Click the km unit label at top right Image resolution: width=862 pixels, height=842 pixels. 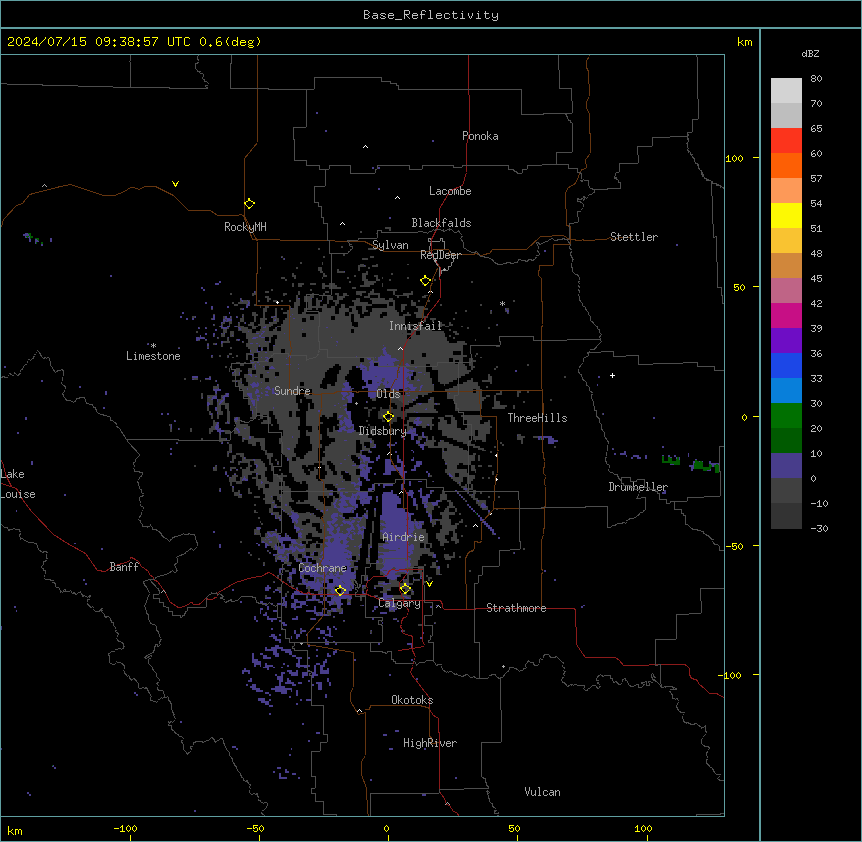click(745, 42)
